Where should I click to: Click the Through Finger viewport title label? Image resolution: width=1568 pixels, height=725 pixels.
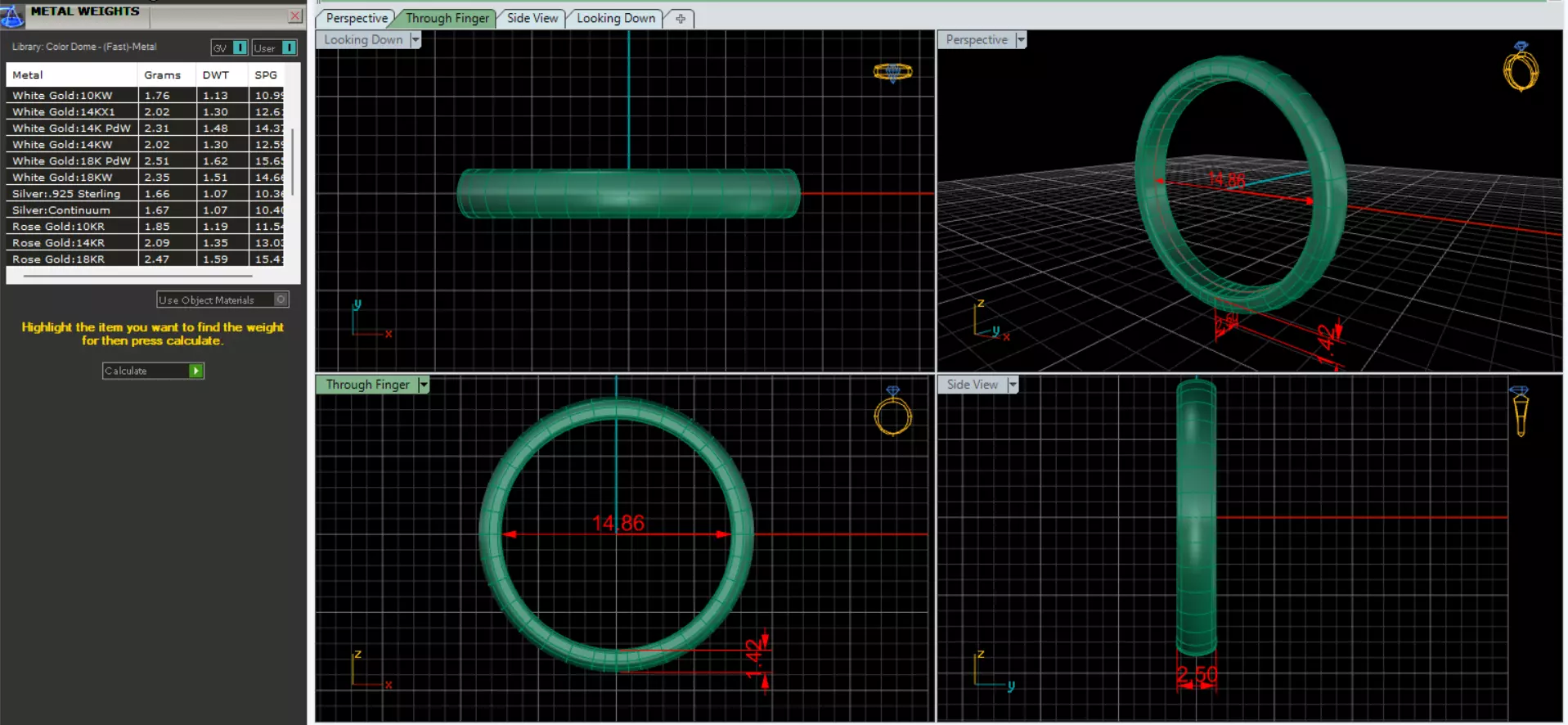(x=367, y=385)
